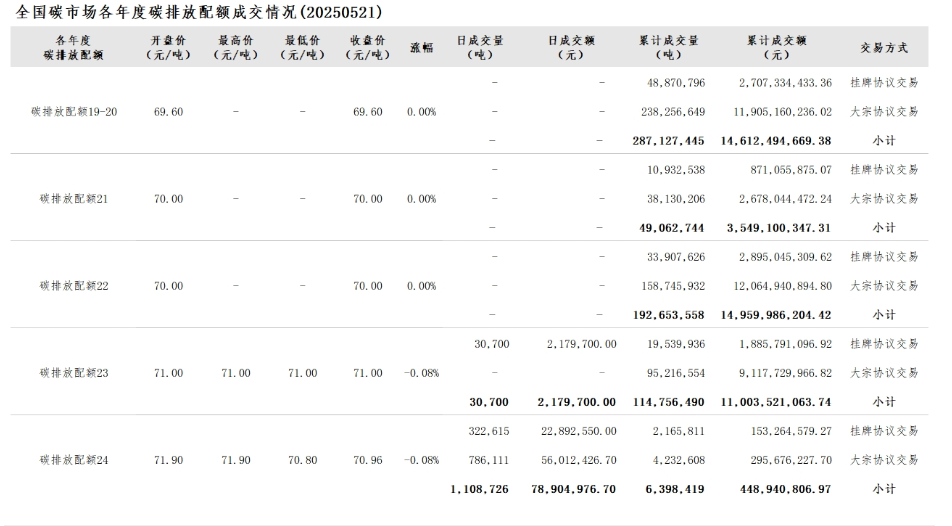Select the 各年度碳排放配额 column header
The width and height of the screenshot is (952, 526).
click(x=73, y=47)
